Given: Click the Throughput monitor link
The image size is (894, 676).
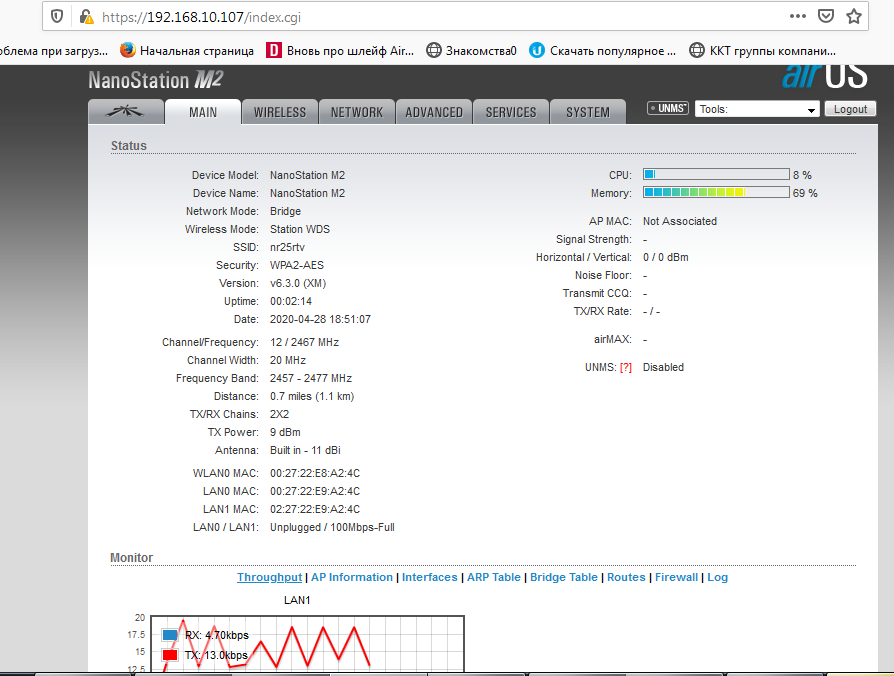Looking at the screenshot, I should pyautogui.click(x=269, y=577).
